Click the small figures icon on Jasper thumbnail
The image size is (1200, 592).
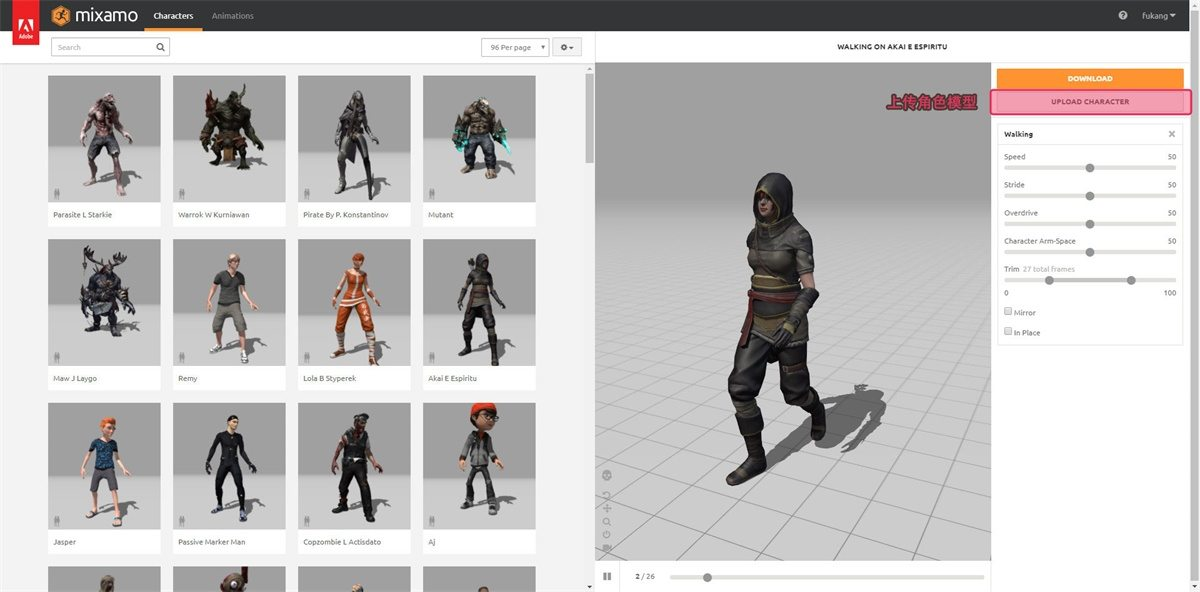[x=57, y=520]
